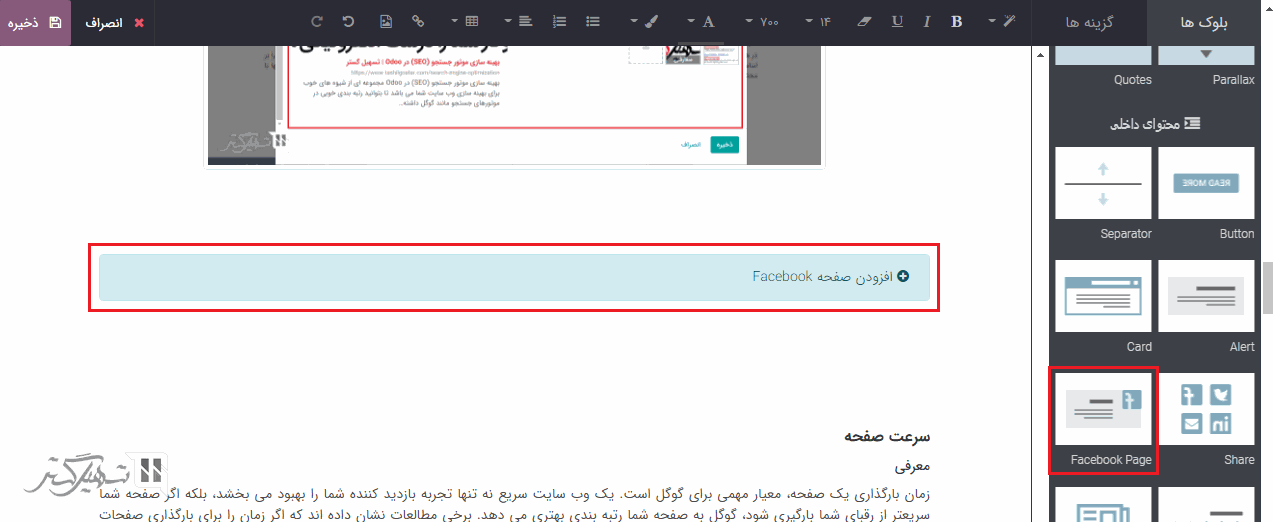
Task: Click the plus icon in Facebook bar
Action: pyautogui.click(x=903, y=277)
